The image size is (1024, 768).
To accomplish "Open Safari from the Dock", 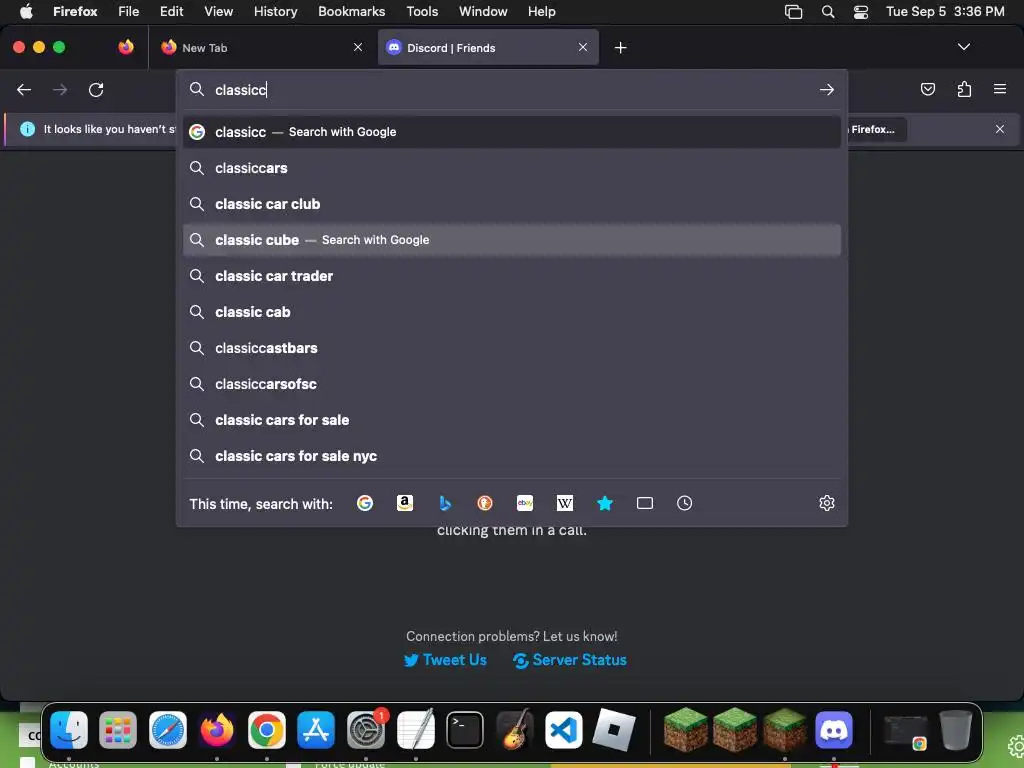I will (168, 730).
